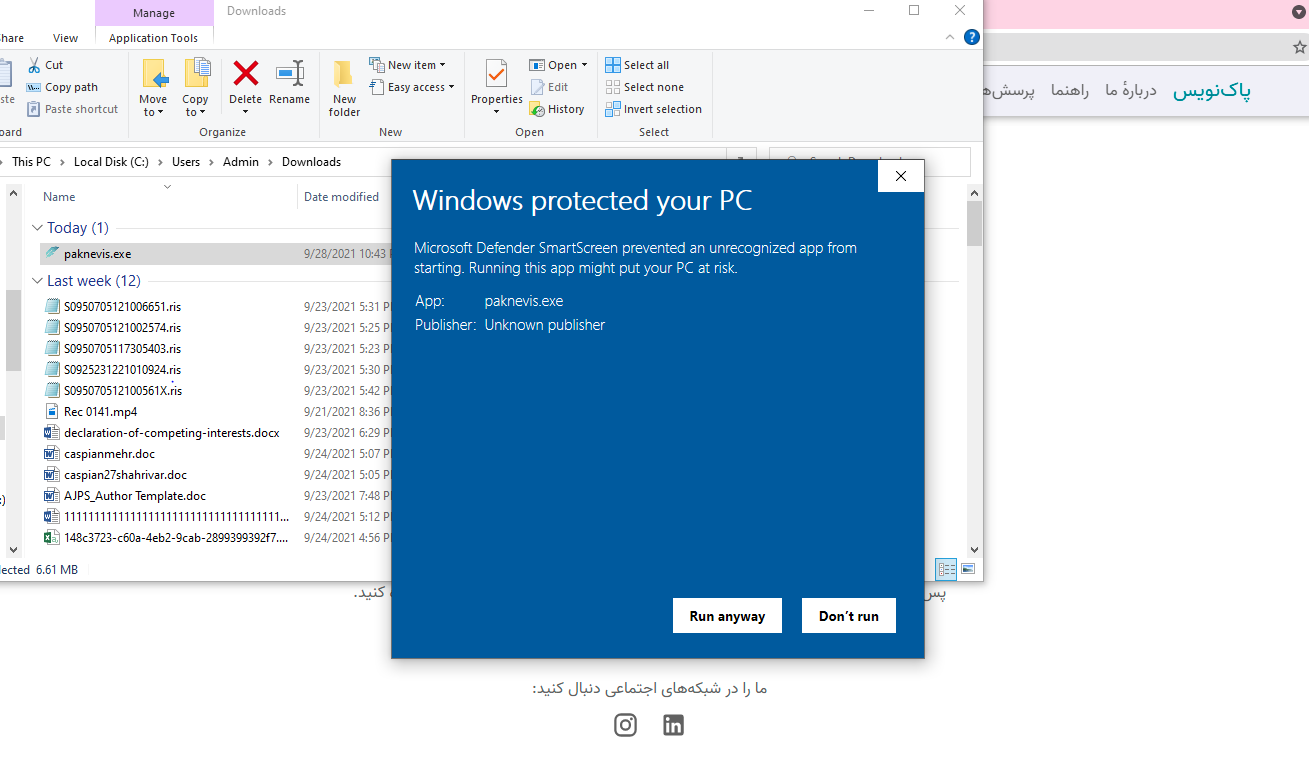
Task: Click the red Delete icon
Action: (245, 73)
